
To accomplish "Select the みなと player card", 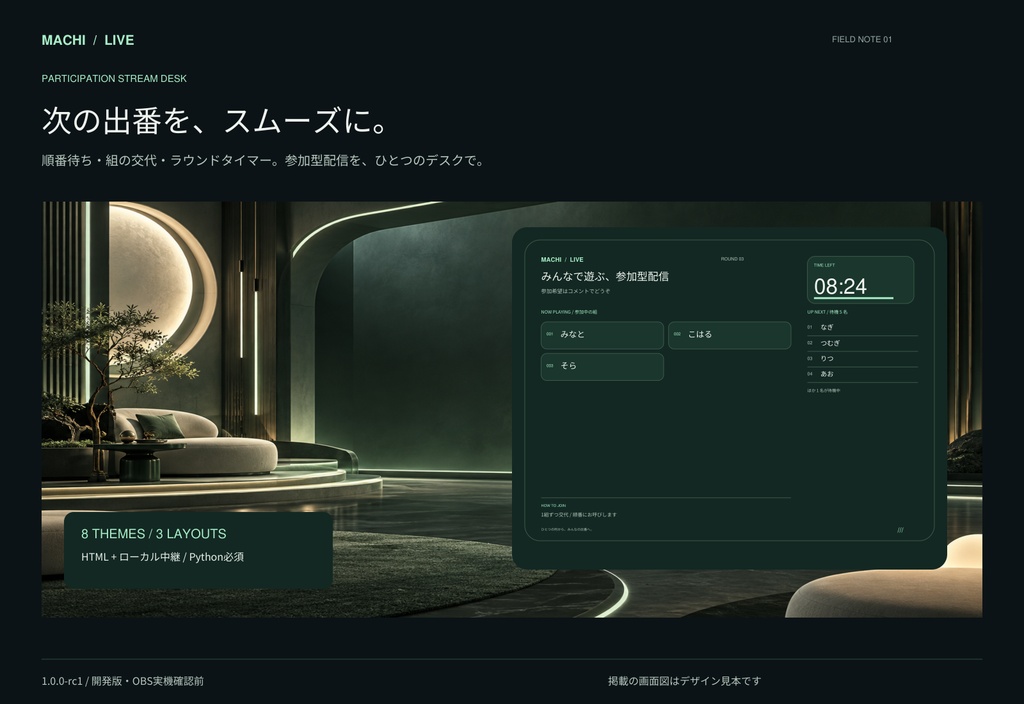I will pos(602,335).
